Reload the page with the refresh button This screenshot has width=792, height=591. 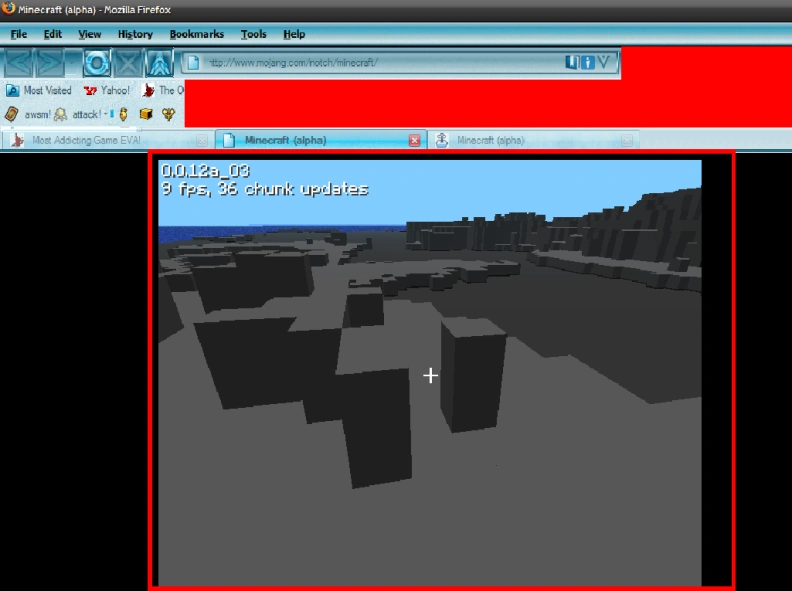click(96, 63)
